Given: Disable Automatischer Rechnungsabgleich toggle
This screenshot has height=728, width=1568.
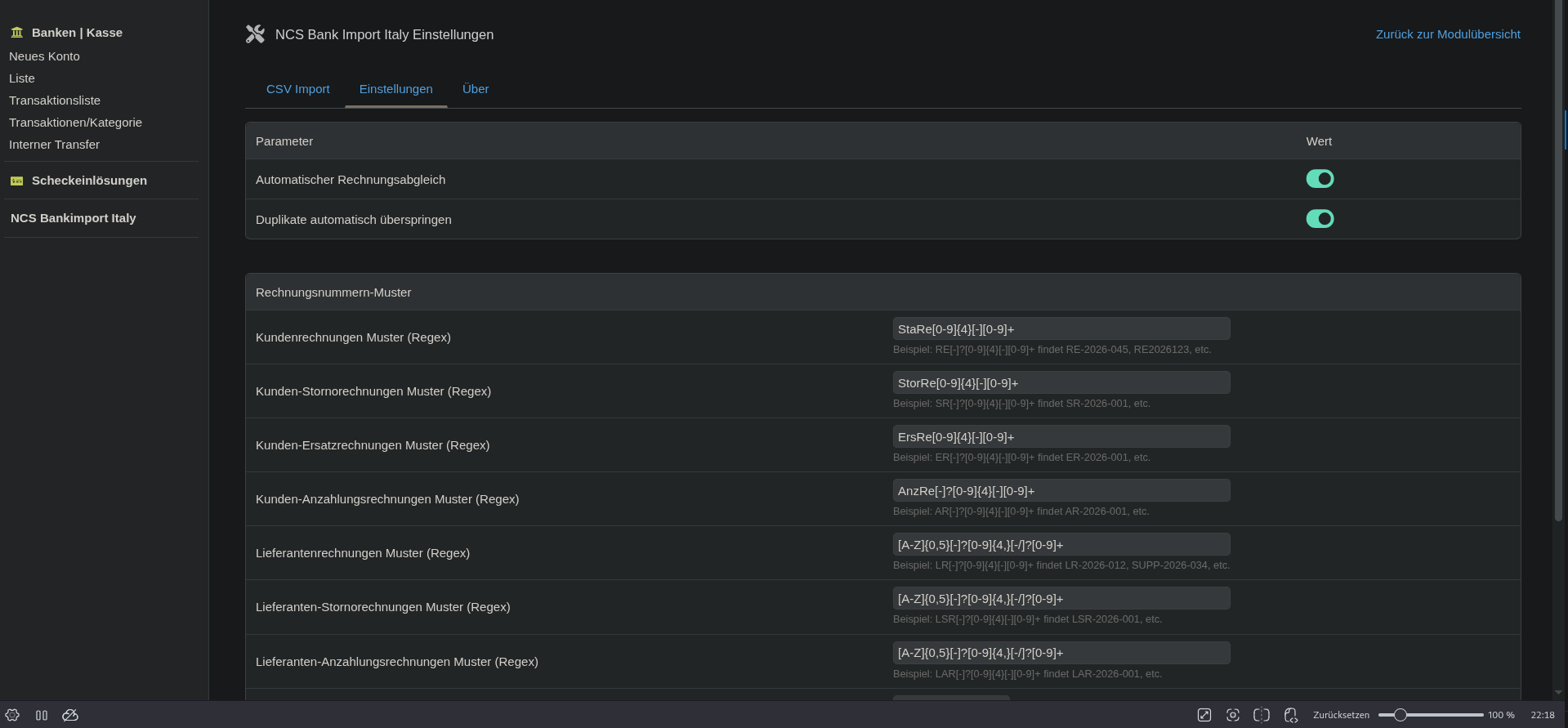Looking at the screenshot, I should tap(1320, 179).
